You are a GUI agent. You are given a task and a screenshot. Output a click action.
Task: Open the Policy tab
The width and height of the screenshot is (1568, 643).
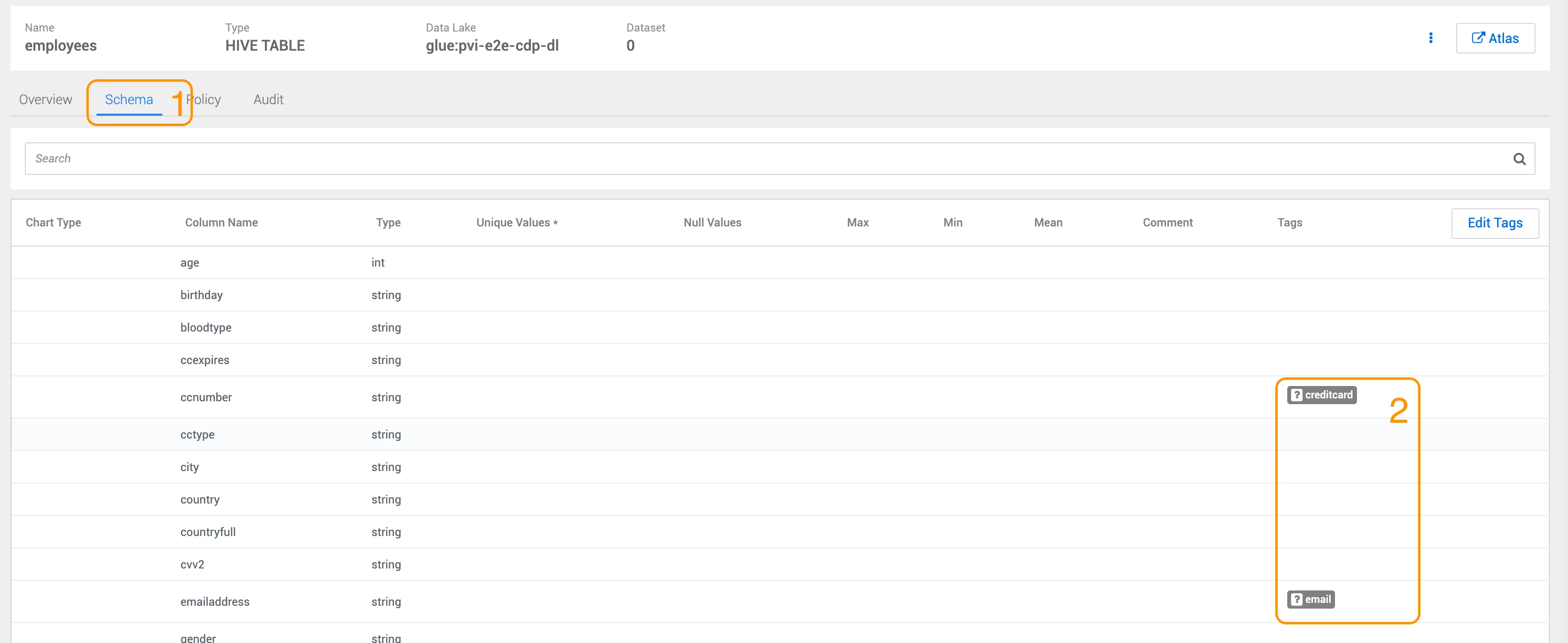(x=203, y=99)
